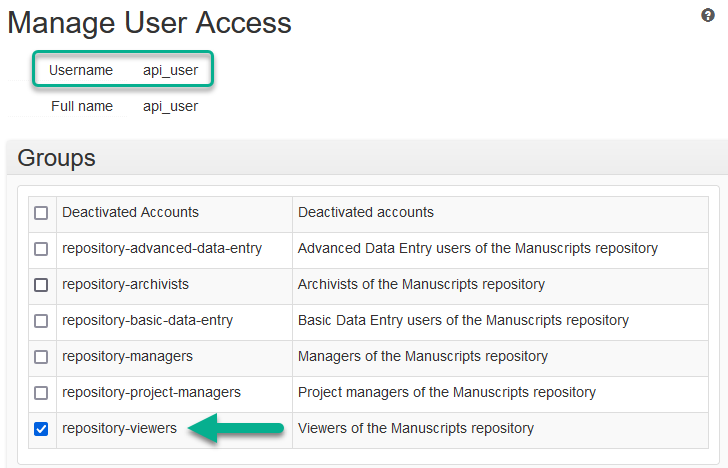Viewport: 728px width, 468px height.
Task: Select the Username value api_user
Action: [170, 70]
